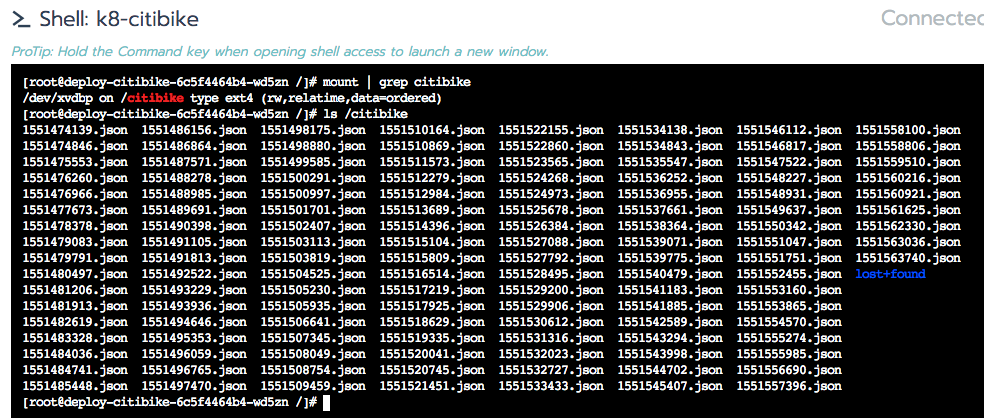Image resolution: width=984 pixels, height=418 pixels.
Task: Select file 1551545407.json
Action: click(x=670, y=386)
